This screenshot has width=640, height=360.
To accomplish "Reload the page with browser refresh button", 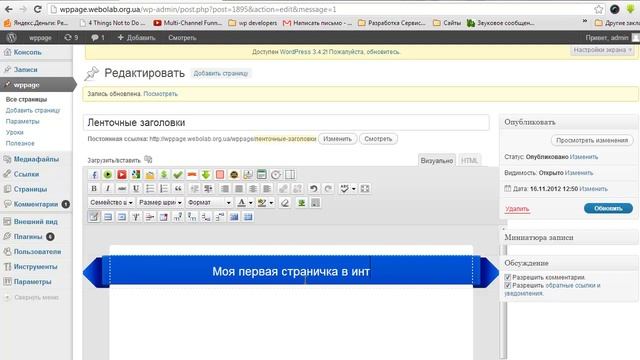I will (x=37, y=9).
